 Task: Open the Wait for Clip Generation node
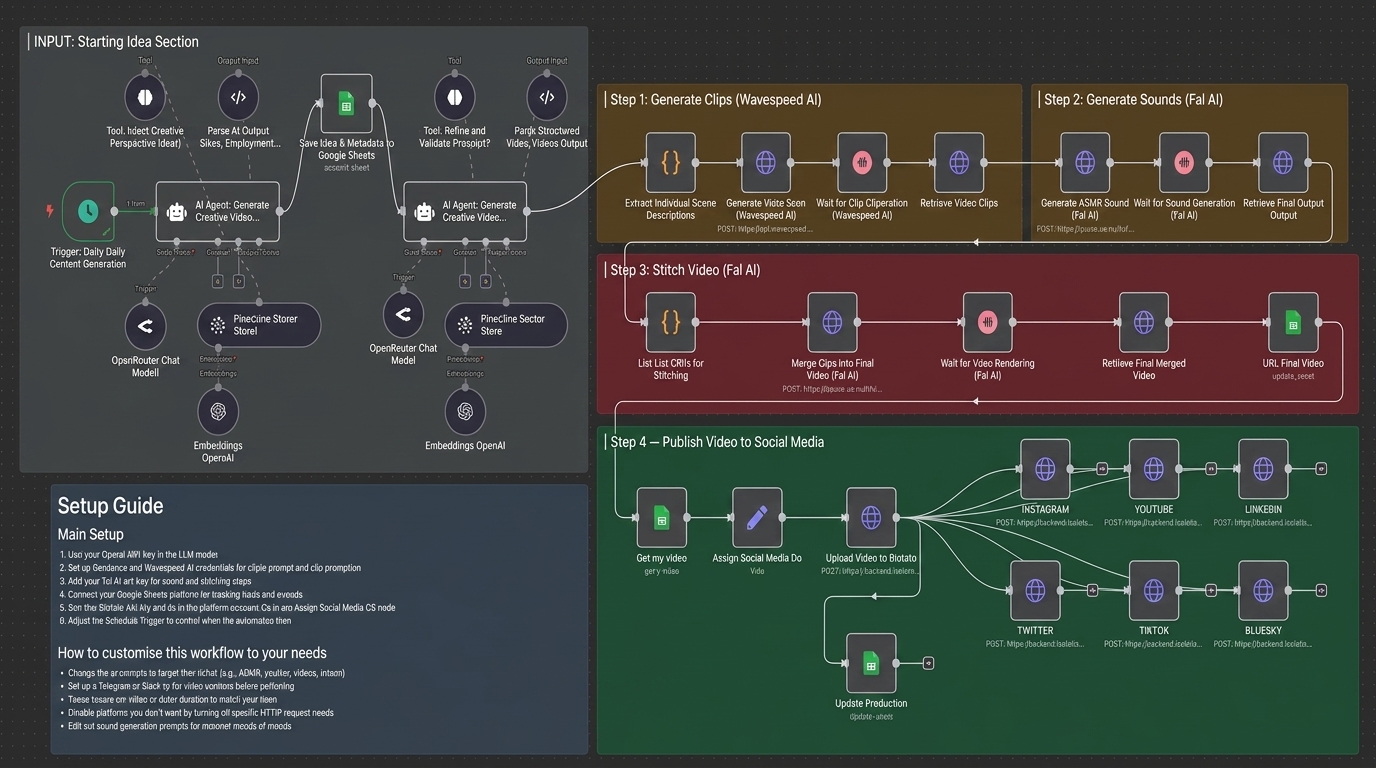pyautogui.click(x=861, y=162)
